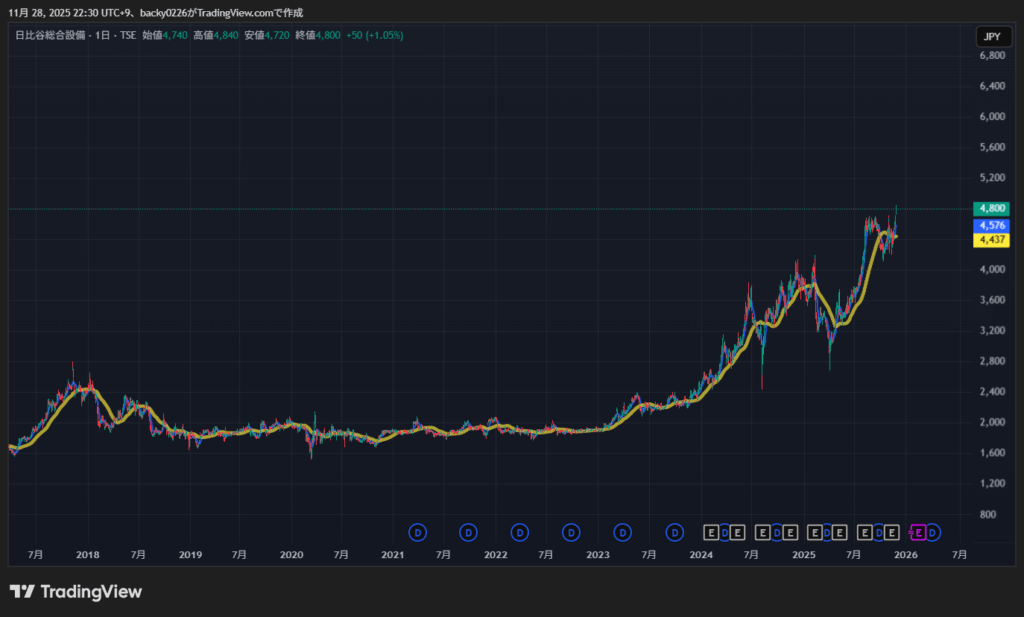Select the leftmost grey earnings E marker

click(711, 532)
